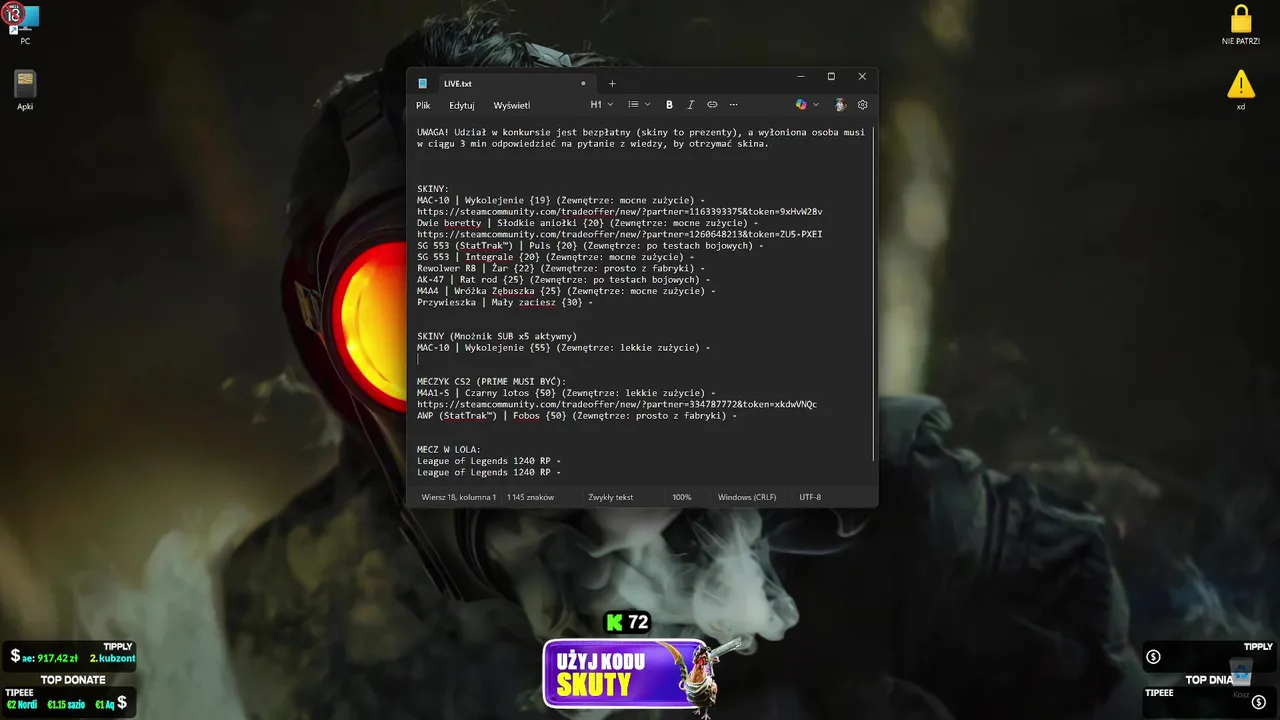Screen dimensions: 1280x720
Task: Click the dollar icon on bottom-right TIPPLY widget
Action: coord(1154,657)
